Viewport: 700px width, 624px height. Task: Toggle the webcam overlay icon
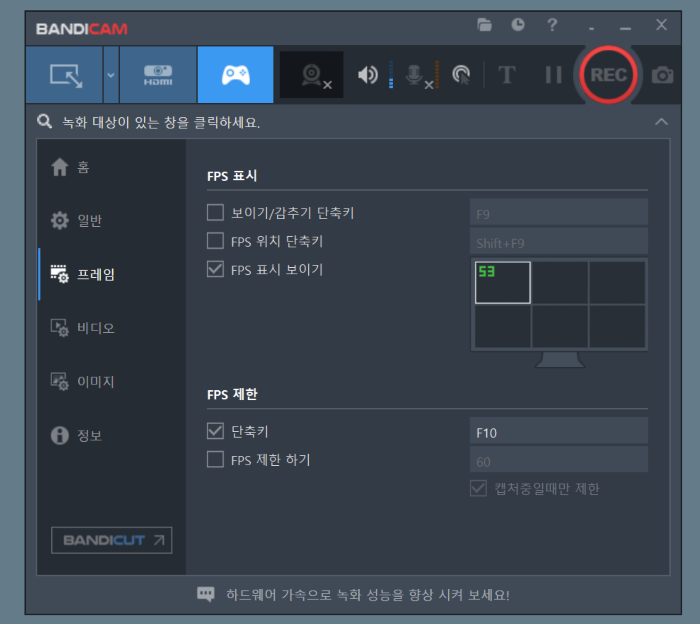tap(312, 75)
